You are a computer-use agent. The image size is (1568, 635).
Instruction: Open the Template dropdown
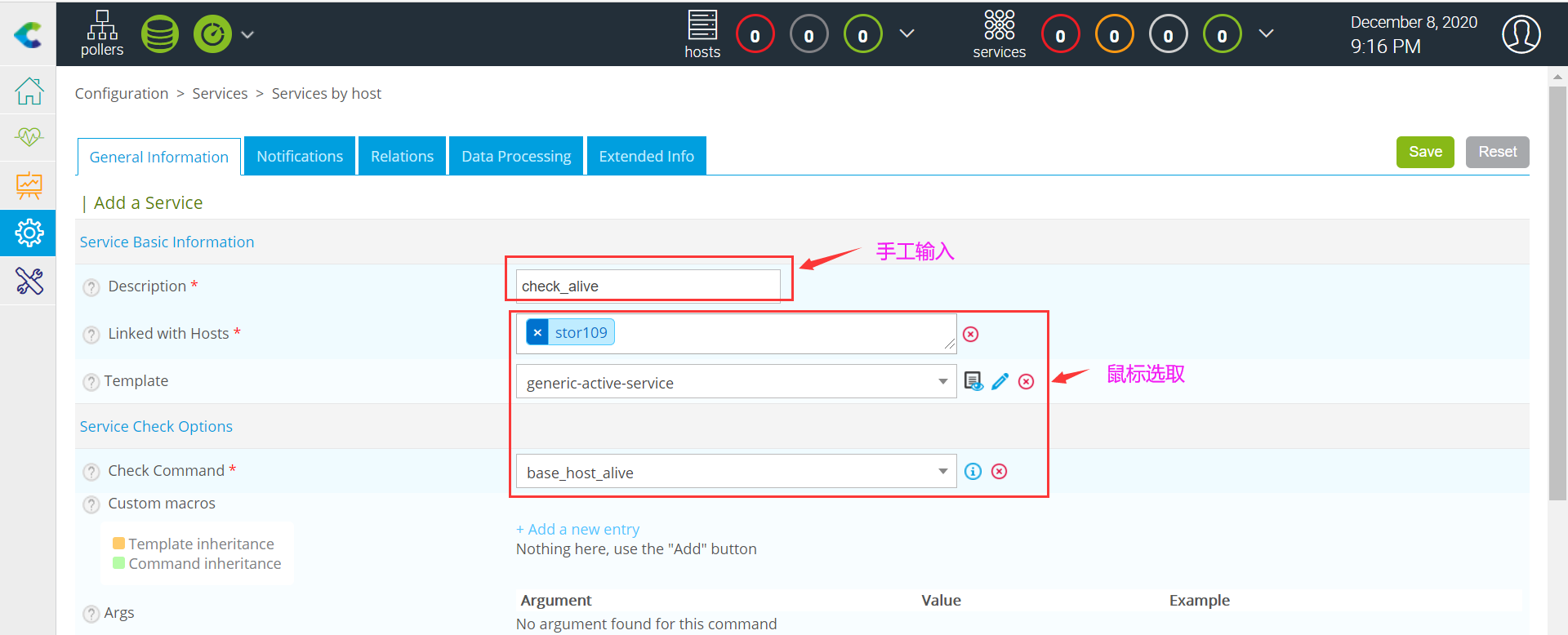[x=736, y=382]
